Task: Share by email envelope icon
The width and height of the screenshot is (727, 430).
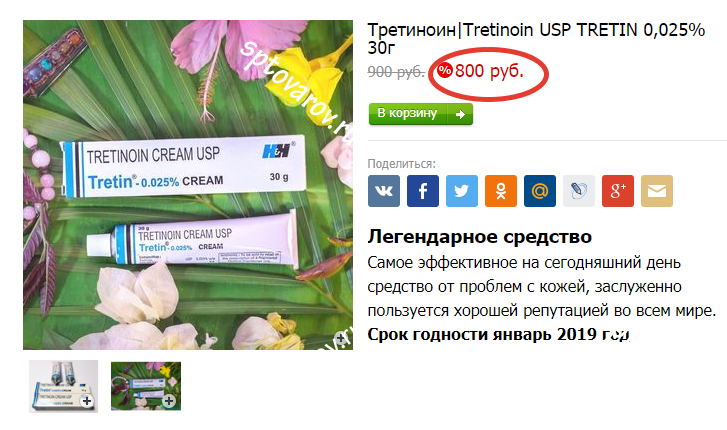Action: 657,191
